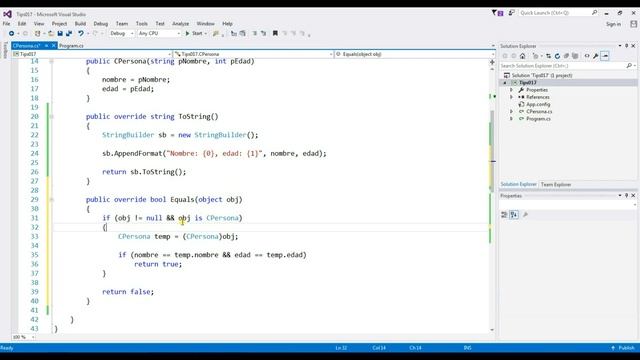This screenshot has height=360, width=640.
Task: Expand the References node in Solution Explorer
Action: (x=511, y=97)
